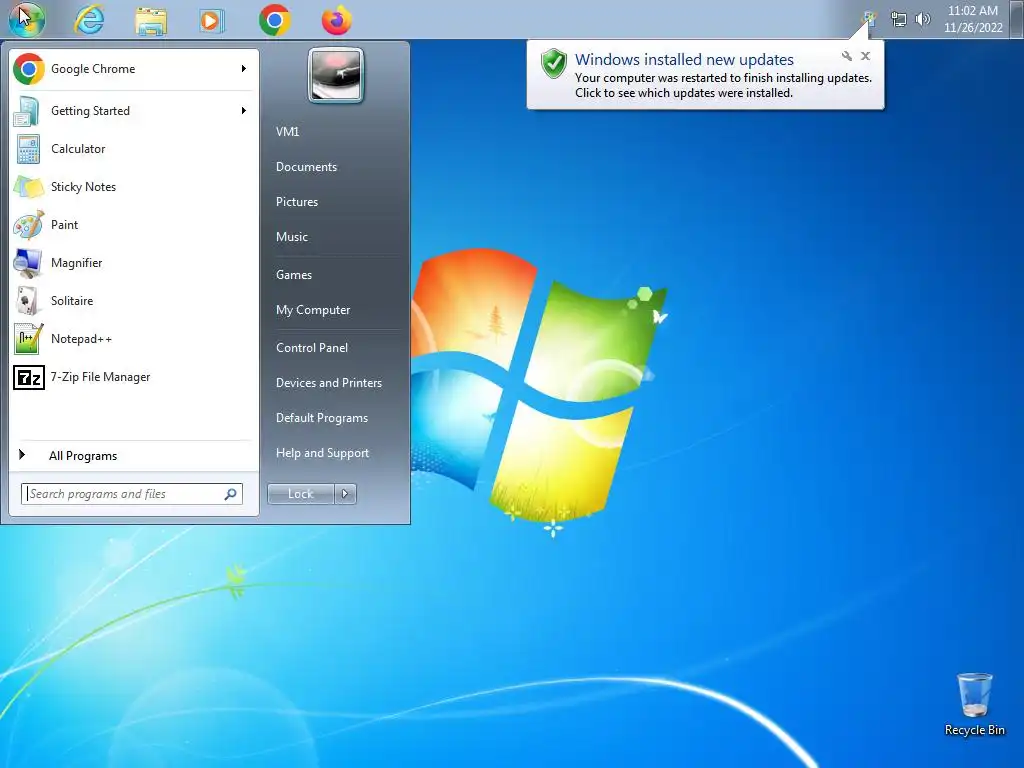
Task: Click the '7-Zip File Manager' label
Action: click(101, 377)
